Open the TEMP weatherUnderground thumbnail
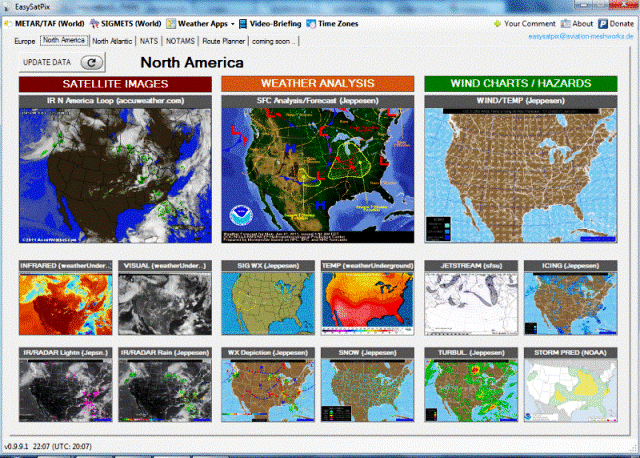640x458 pixels. [x=367, y=304]
